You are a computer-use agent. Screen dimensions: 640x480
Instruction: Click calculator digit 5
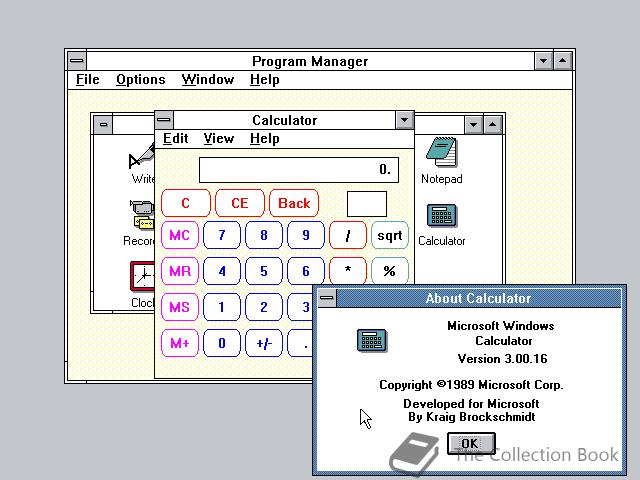point(264,271)
